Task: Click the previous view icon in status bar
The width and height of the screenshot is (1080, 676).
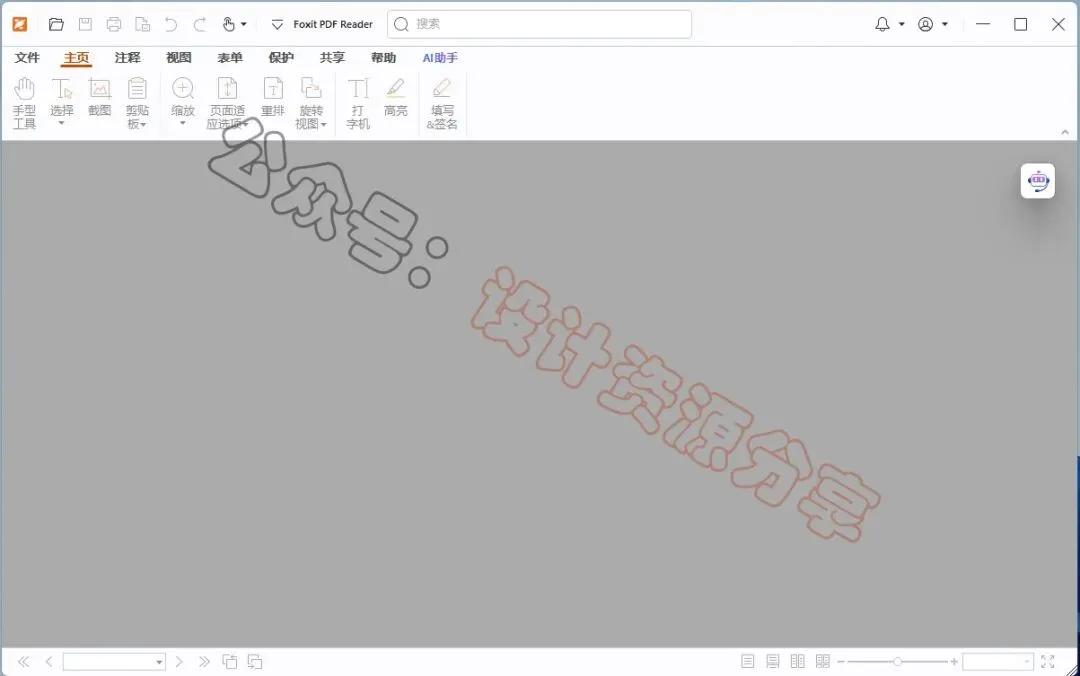Action: pos(230,662)
